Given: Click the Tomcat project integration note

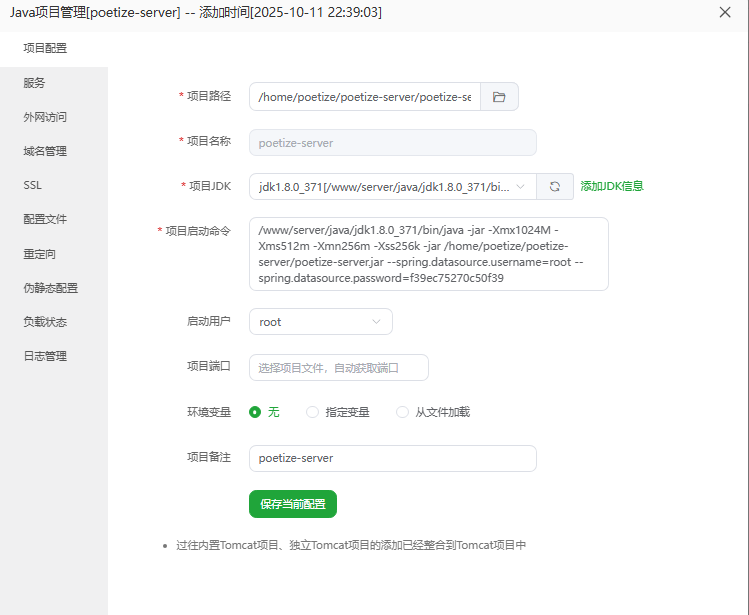Looking at the screenshot, I should [x=351, y=545].
